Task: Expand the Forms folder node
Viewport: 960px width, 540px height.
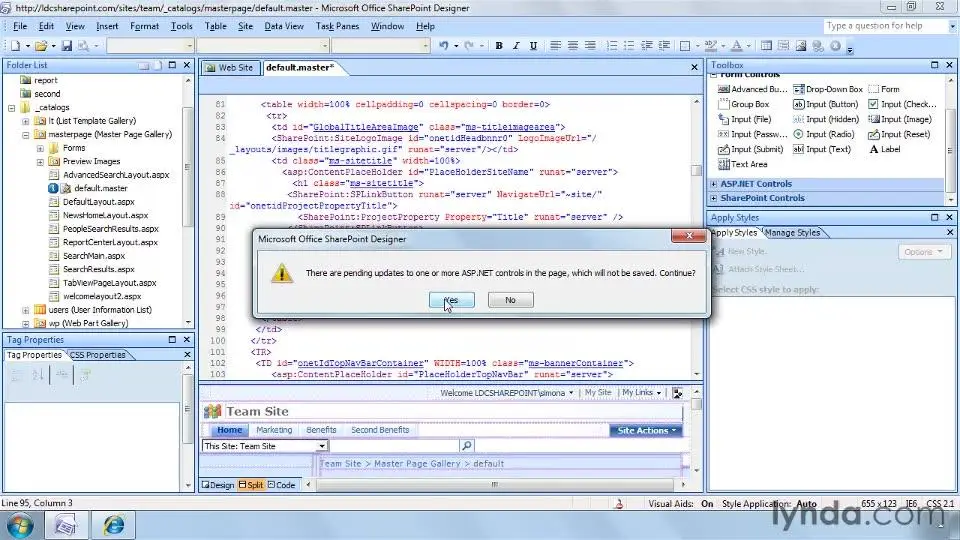Action: [40, 148]
